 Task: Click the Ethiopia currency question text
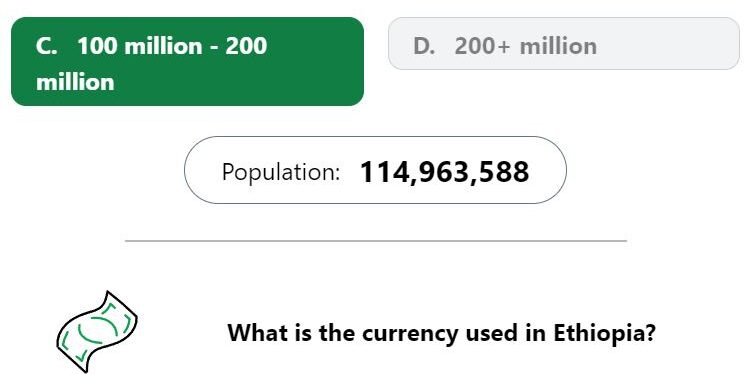point(441,333)
